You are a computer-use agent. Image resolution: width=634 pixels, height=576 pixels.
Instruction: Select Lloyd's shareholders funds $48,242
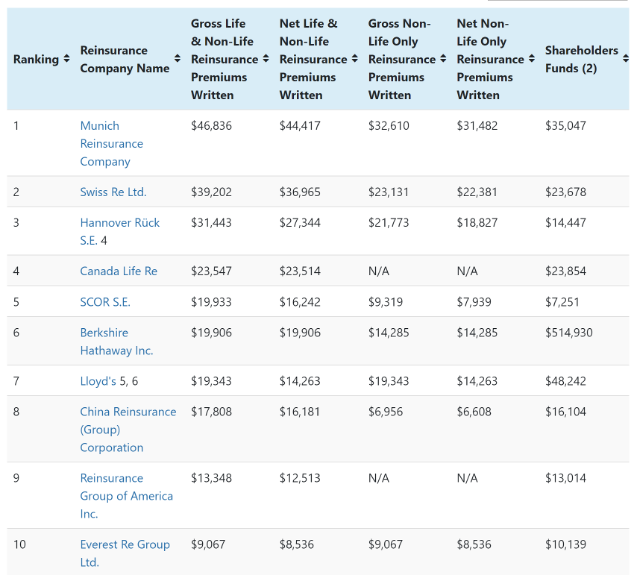(x=565, y=381)
